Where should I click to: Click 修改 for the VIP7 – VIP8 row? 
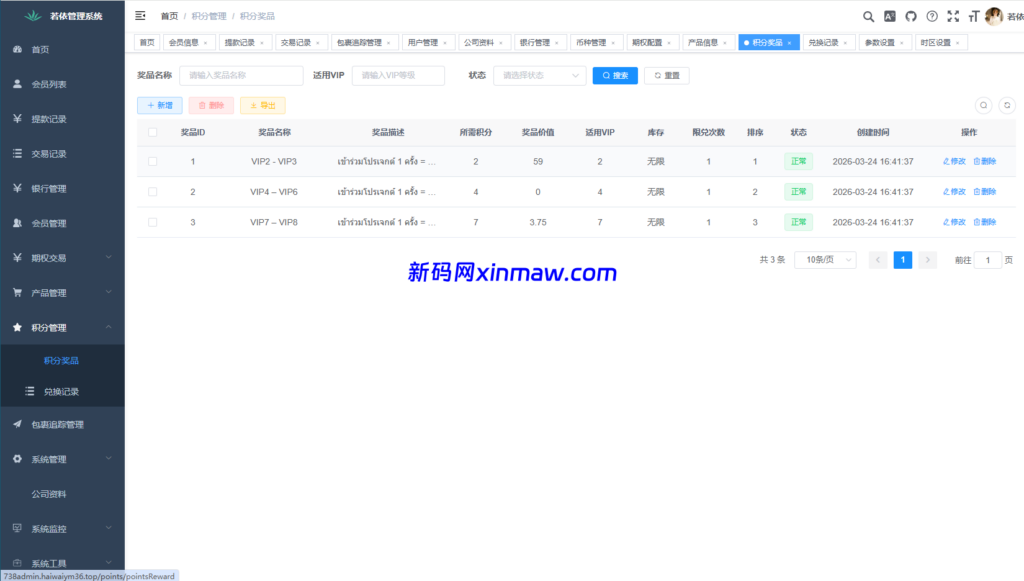tap(954, 222)
